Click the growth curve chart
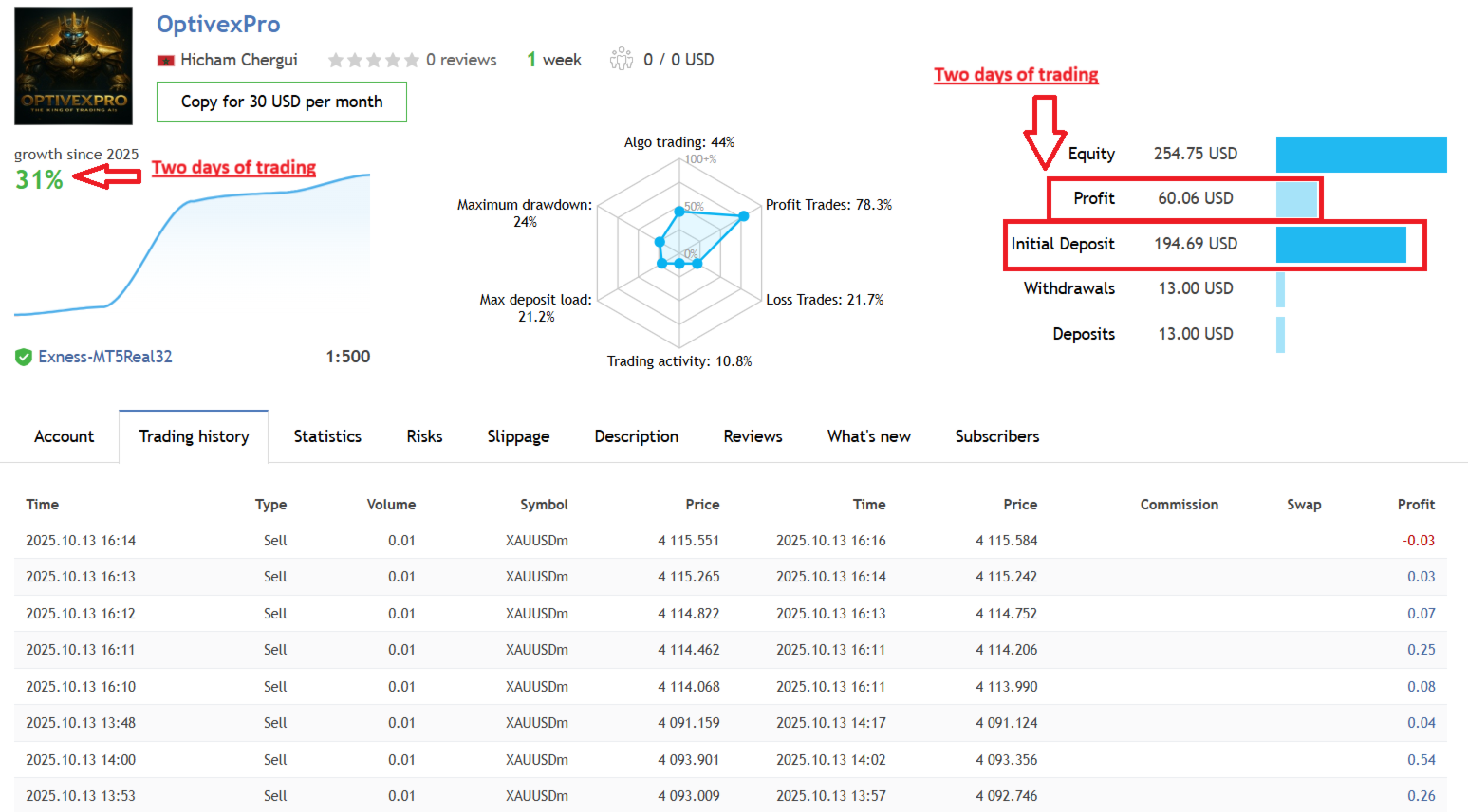Screen dimensions: 1468x812 coord(192,244)
